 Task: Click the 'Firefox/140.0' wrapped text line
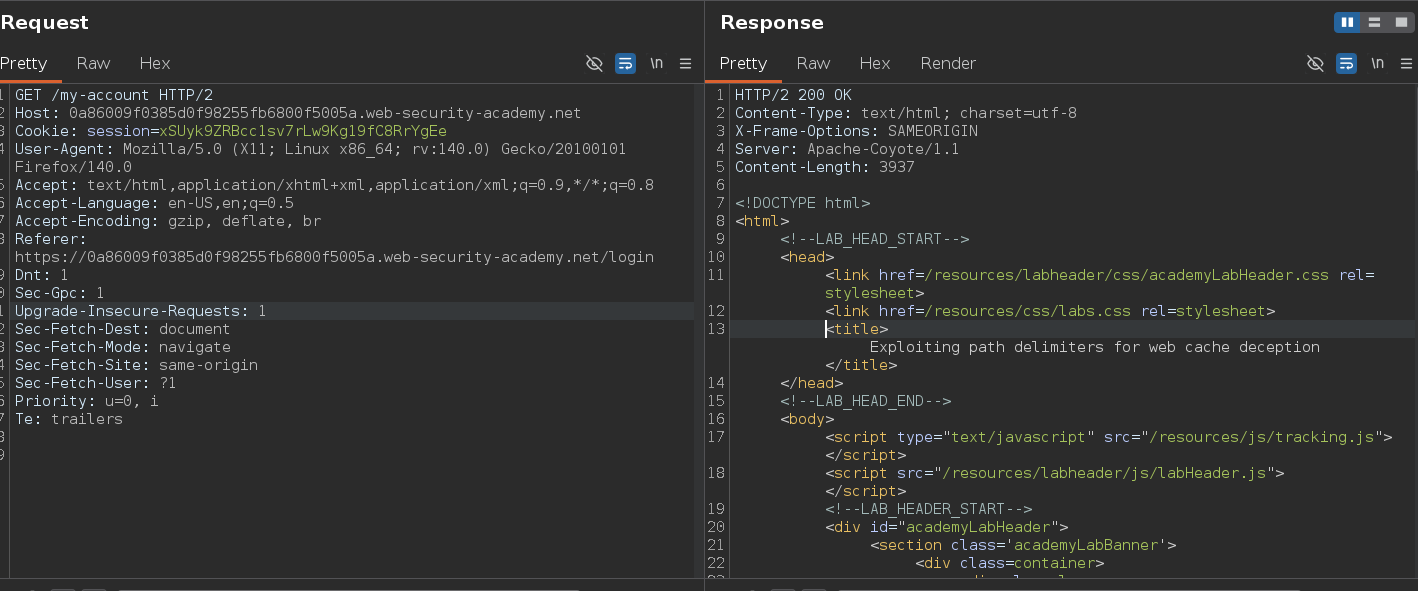73,167
